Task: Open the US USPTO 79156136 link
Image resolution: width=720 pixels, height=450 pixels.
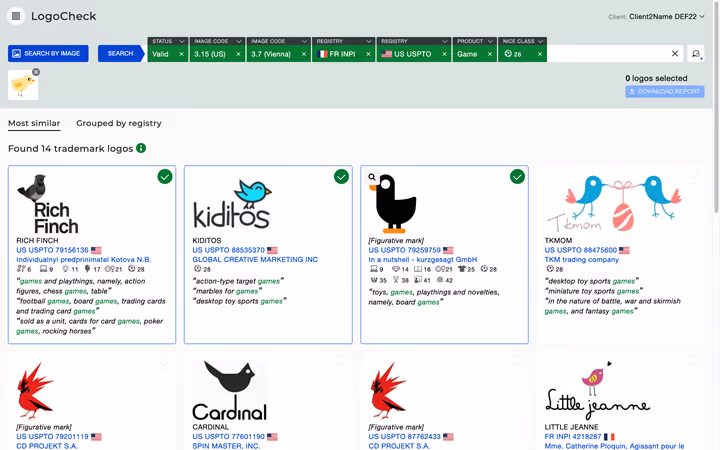Action: point(52,250)
